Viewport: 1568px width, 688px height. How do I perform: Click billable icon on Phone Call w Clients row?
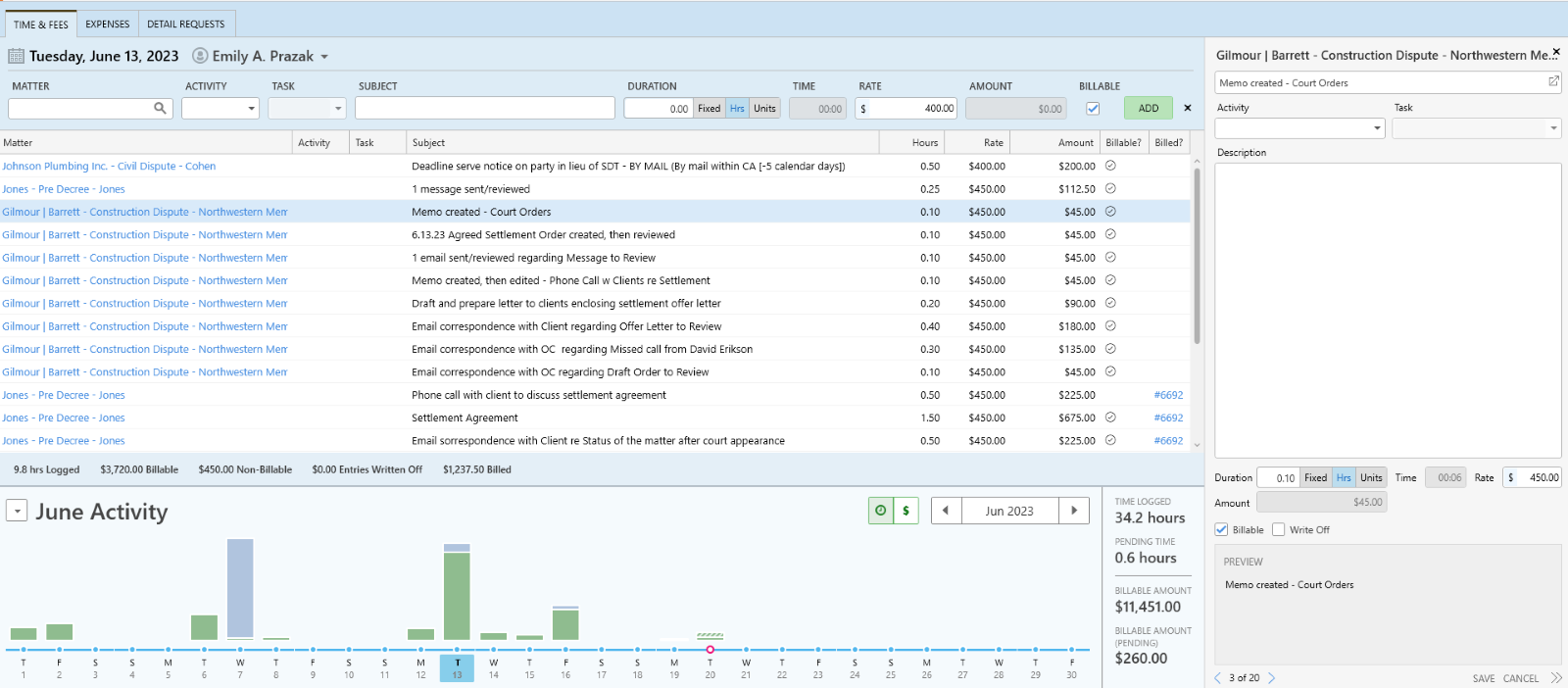pos(1110,280)
